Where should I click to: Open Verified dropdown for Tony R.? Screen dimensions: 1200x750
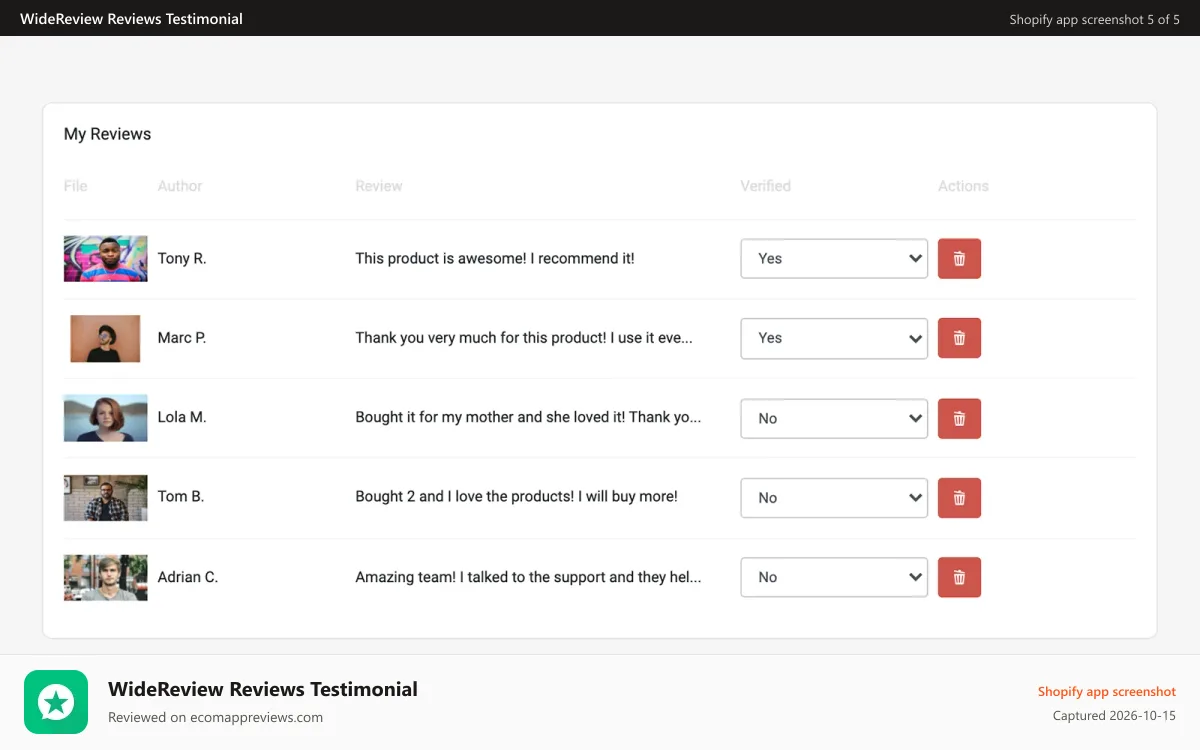pyautogui.click(x=834, y=258)
